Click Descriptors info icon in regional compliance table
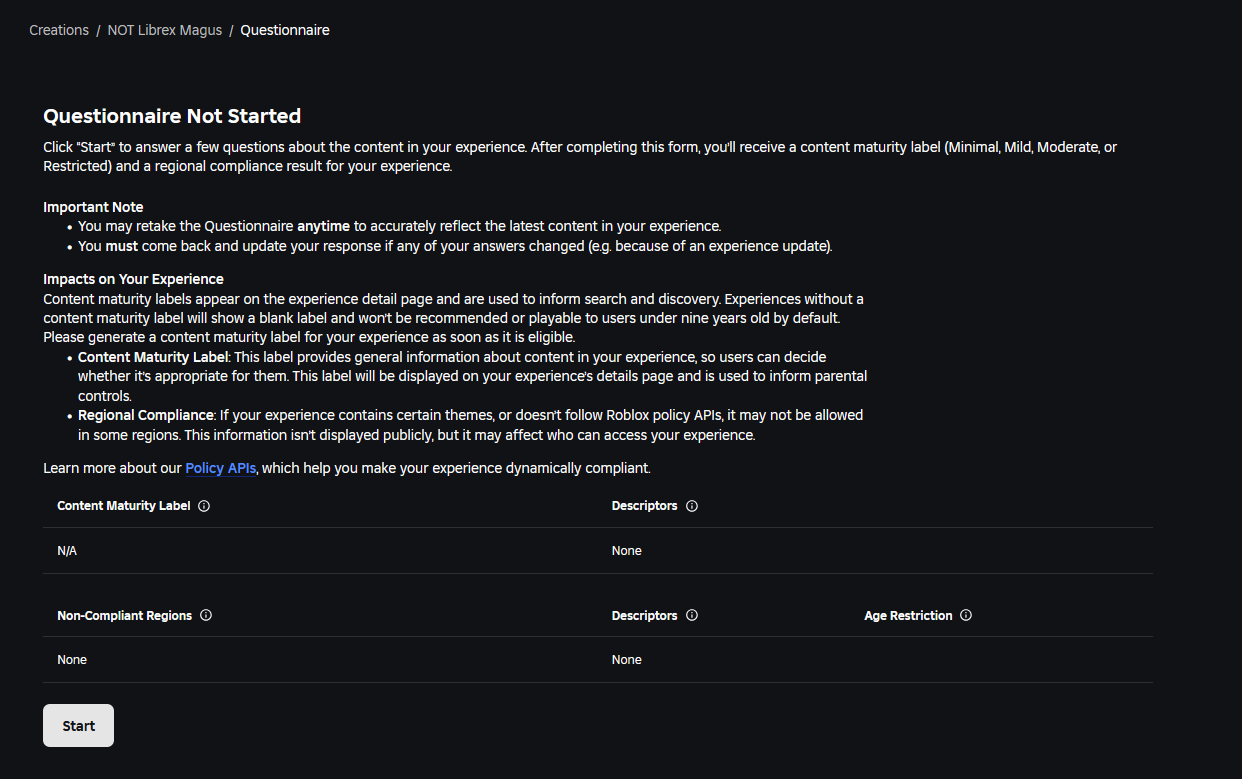This screenshot has height=779, width=1242. pos(692,615)
